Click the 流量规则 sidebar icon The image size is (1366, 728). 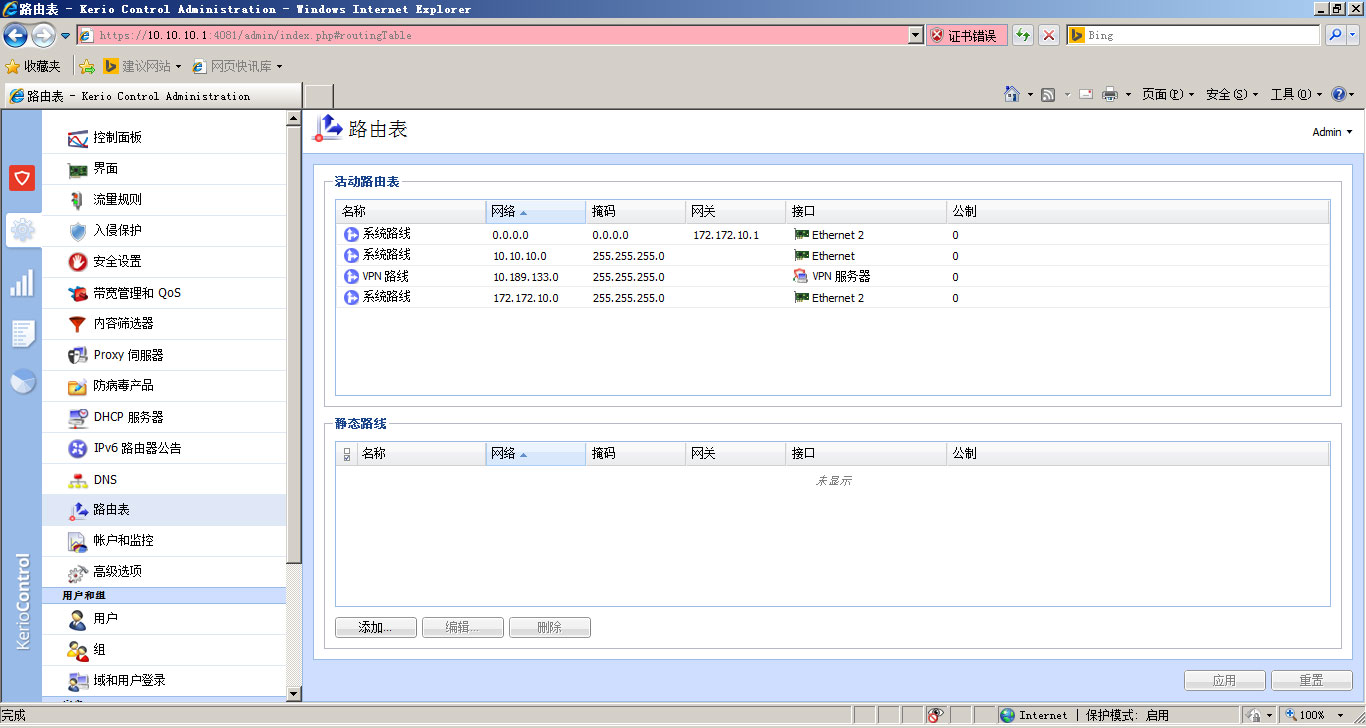tap(78, 200)
